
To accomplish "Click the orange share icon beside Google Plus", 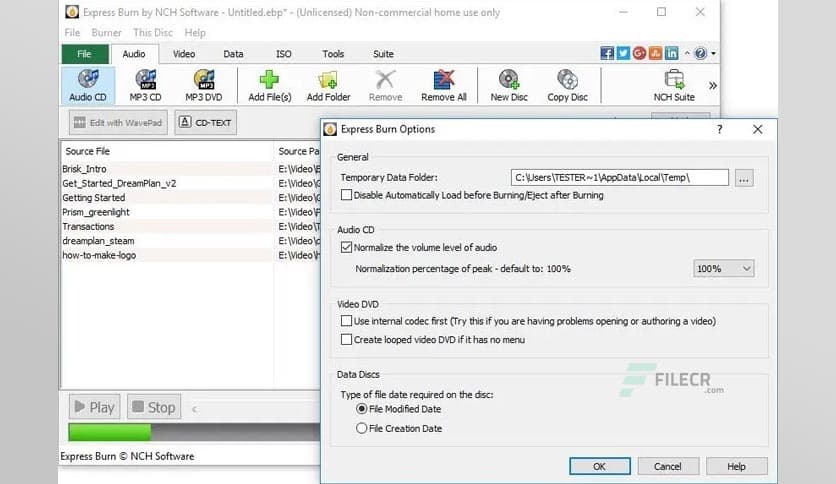I will 655,53.
